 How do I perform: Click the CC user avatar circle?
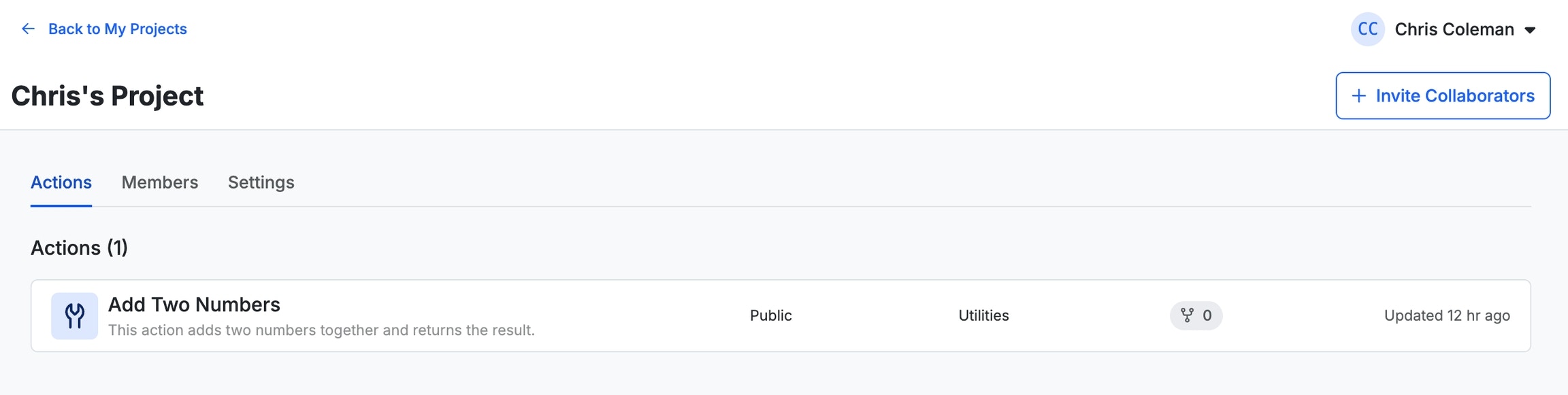pyautogui.click(x=1367, y=29)
